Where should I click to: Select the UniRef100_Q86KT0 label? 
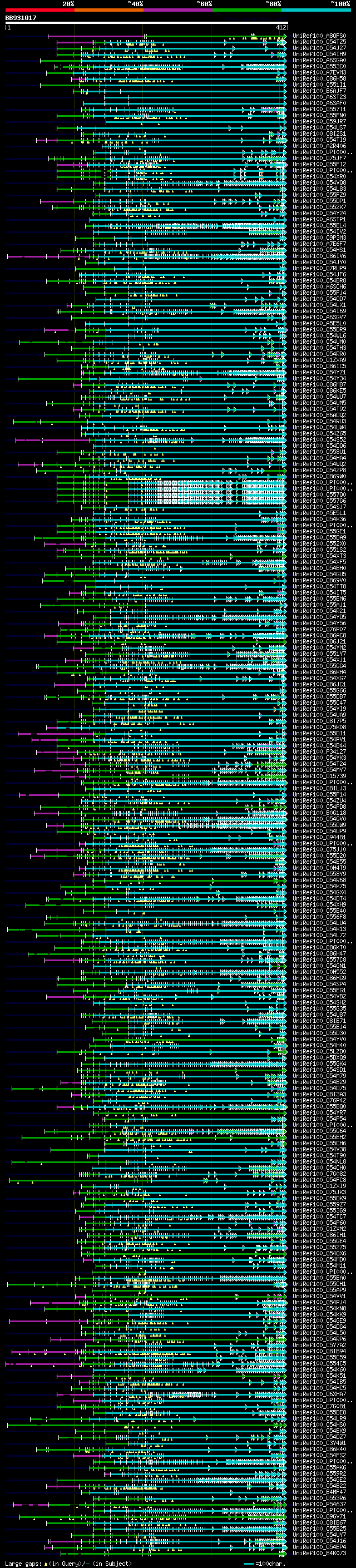(x=319, y=947)
